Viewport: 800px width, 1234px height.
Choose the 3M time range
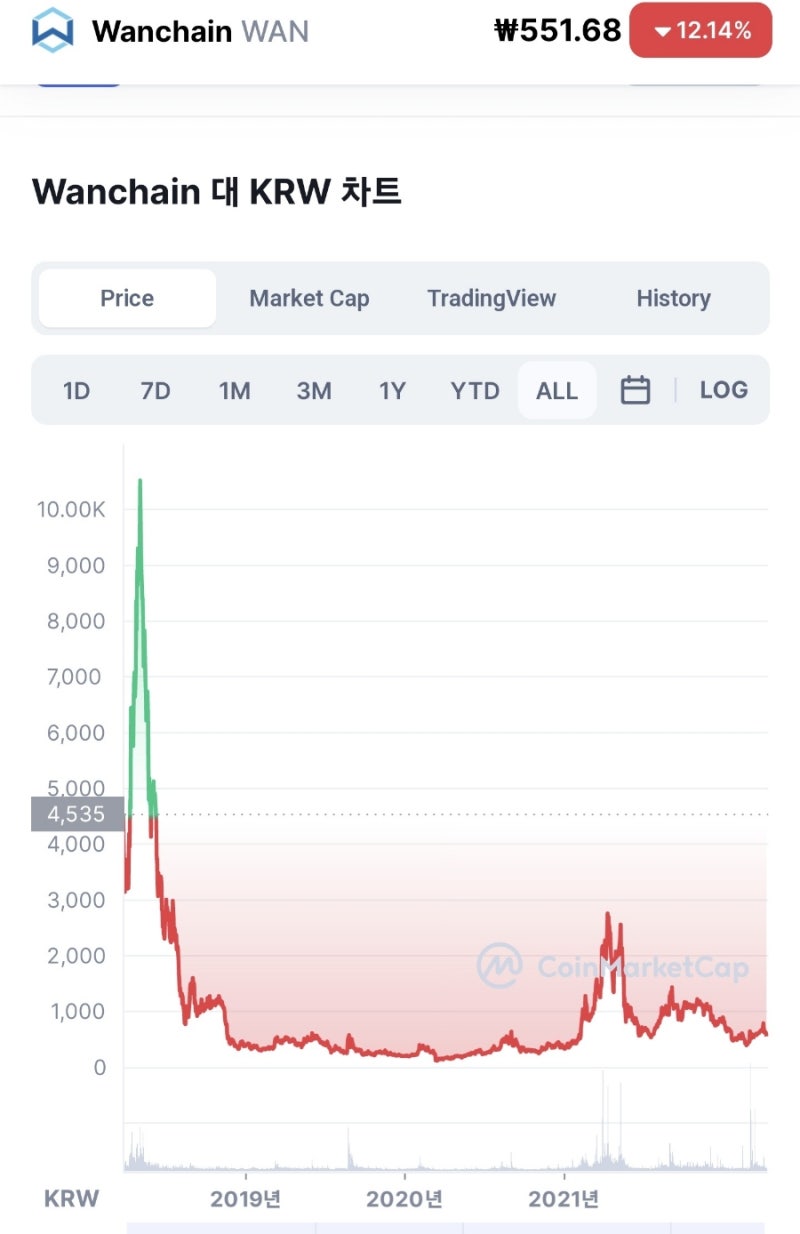click(x=313, y=390)
